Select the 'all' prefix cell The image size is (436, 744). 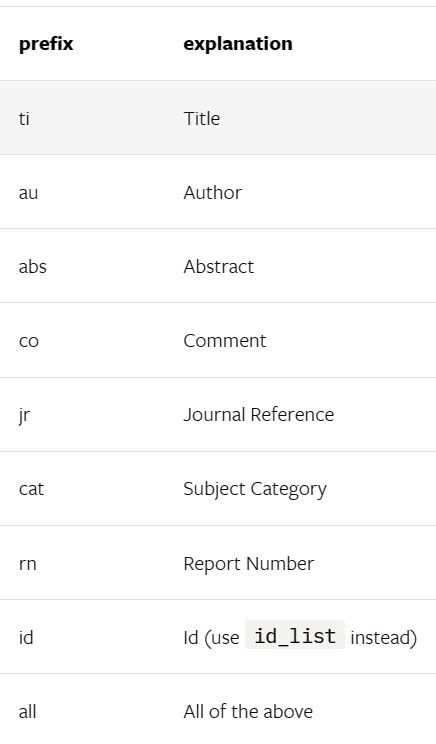click(28, 711)
